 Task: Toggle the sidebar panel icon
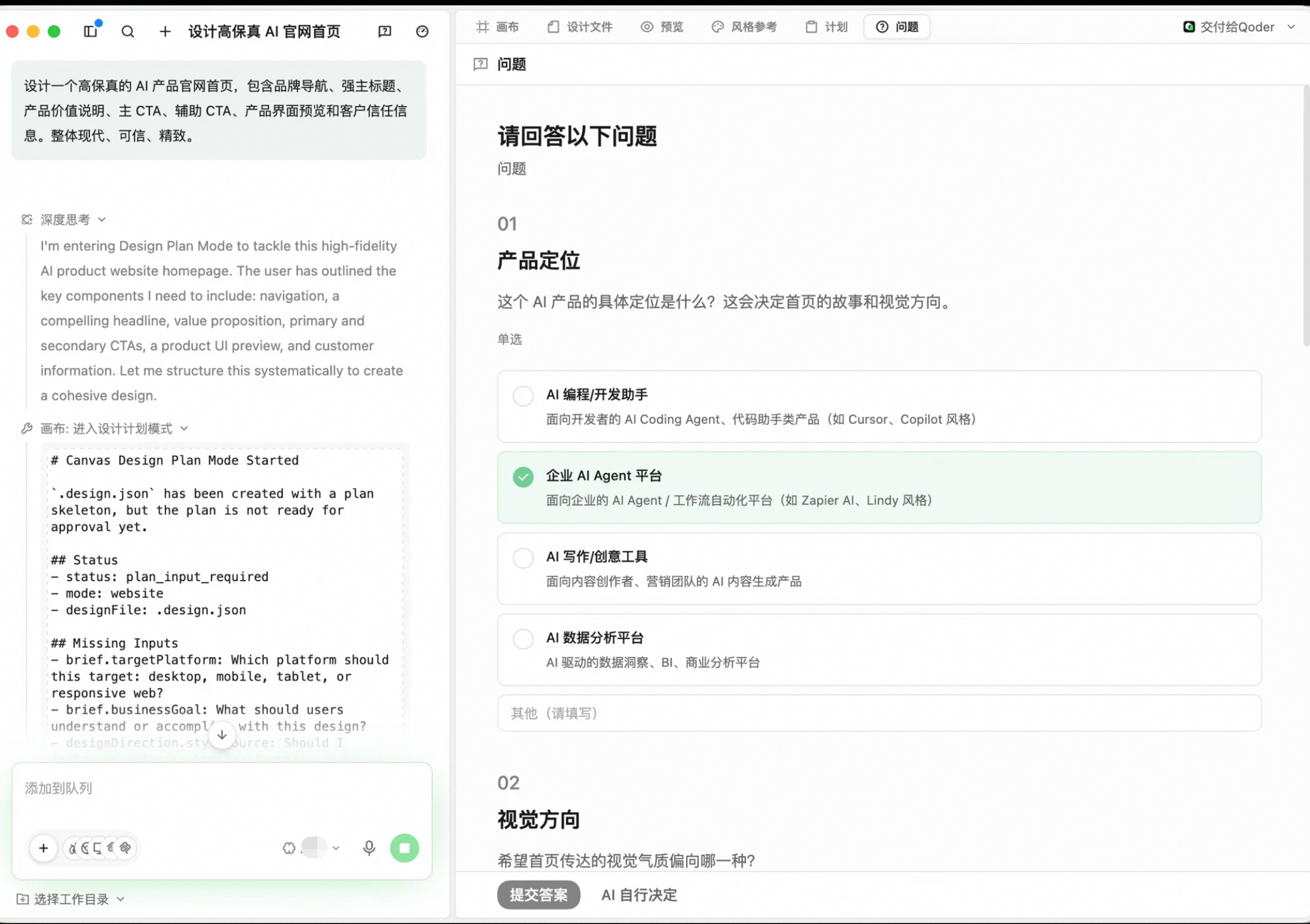coord(90,31)
